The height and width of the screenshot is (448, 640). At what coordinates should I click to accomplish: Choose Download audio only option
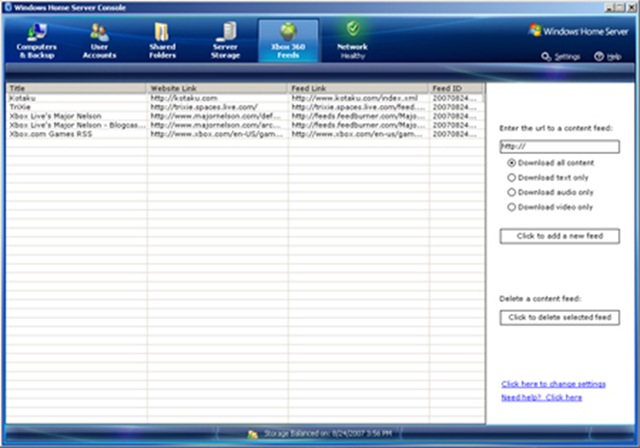click(x=550, y=192)
